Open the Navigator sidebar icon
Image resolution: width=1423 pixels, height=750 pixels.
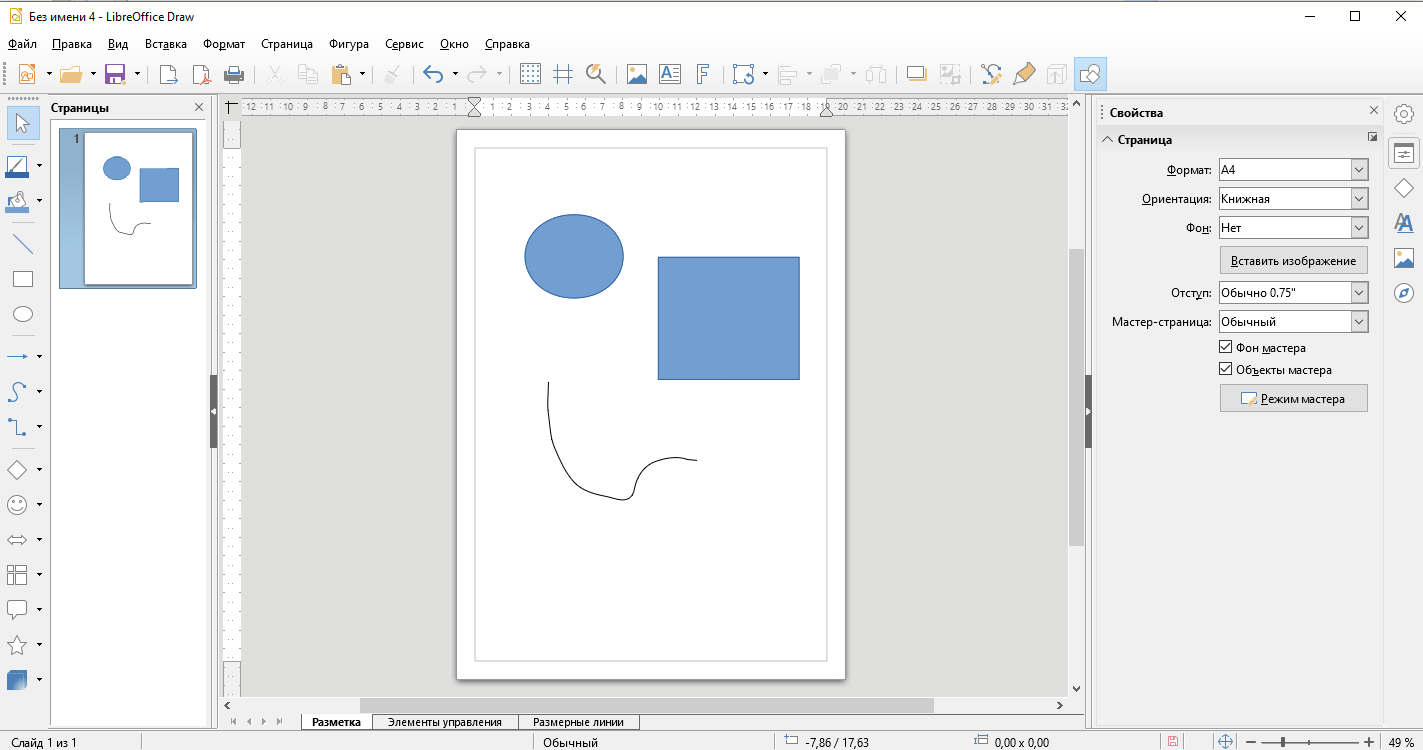(1404, 293)
